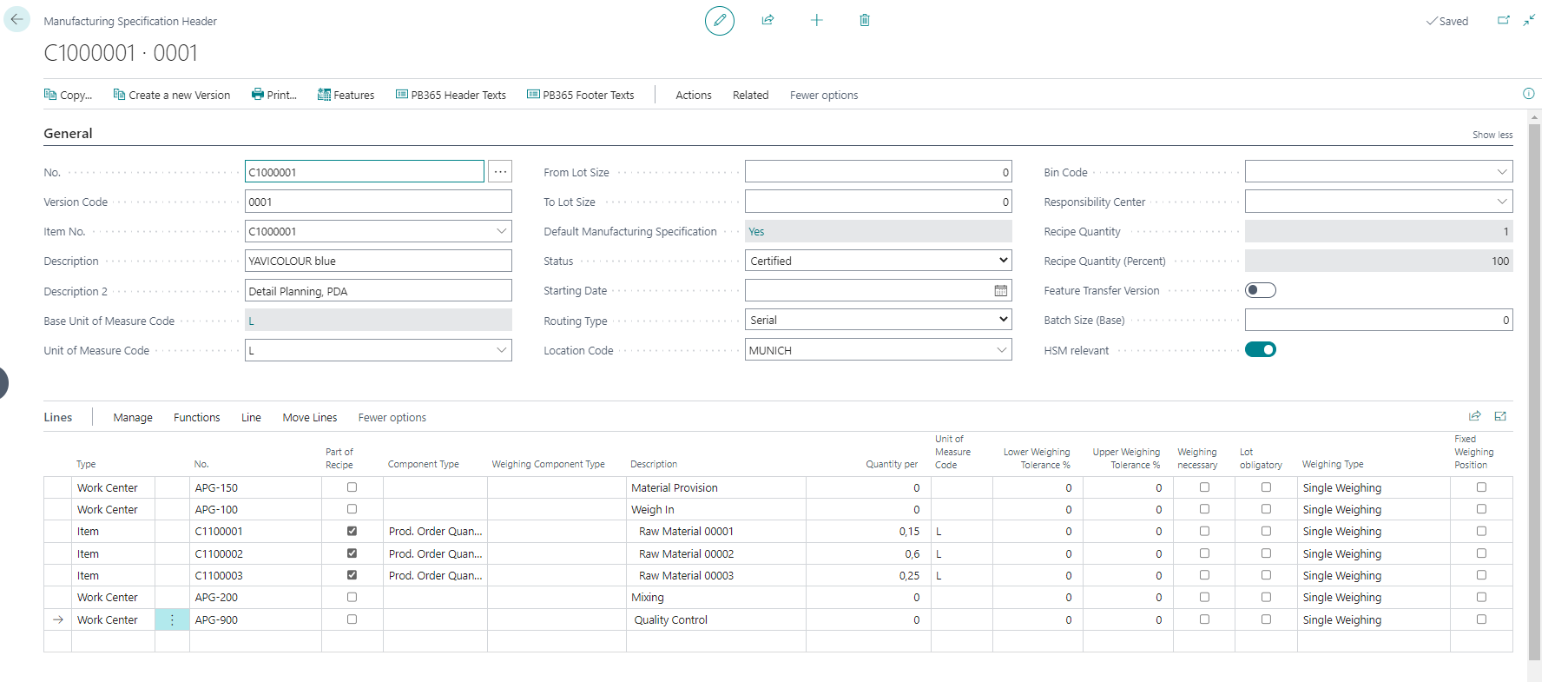Expand Bin Code dropdown
This screenshot has height=682, width=1568.
coord(1502,172)
